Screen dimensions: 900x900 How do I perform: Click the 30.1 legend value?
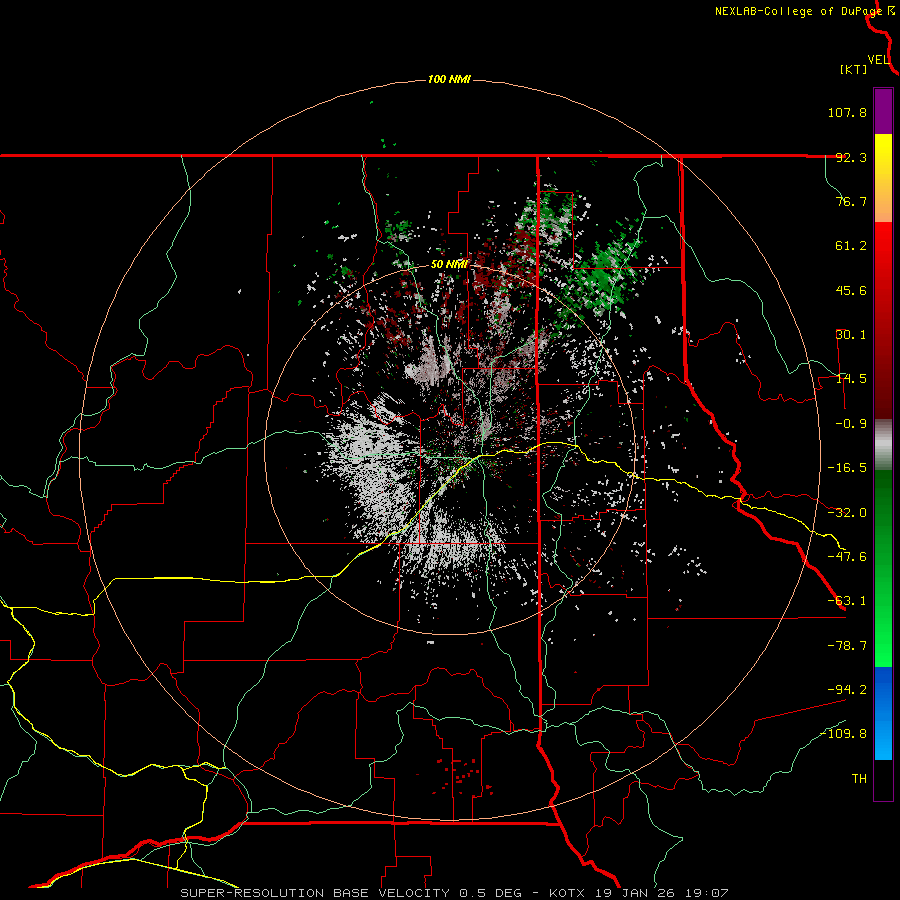tap(851, 335)
